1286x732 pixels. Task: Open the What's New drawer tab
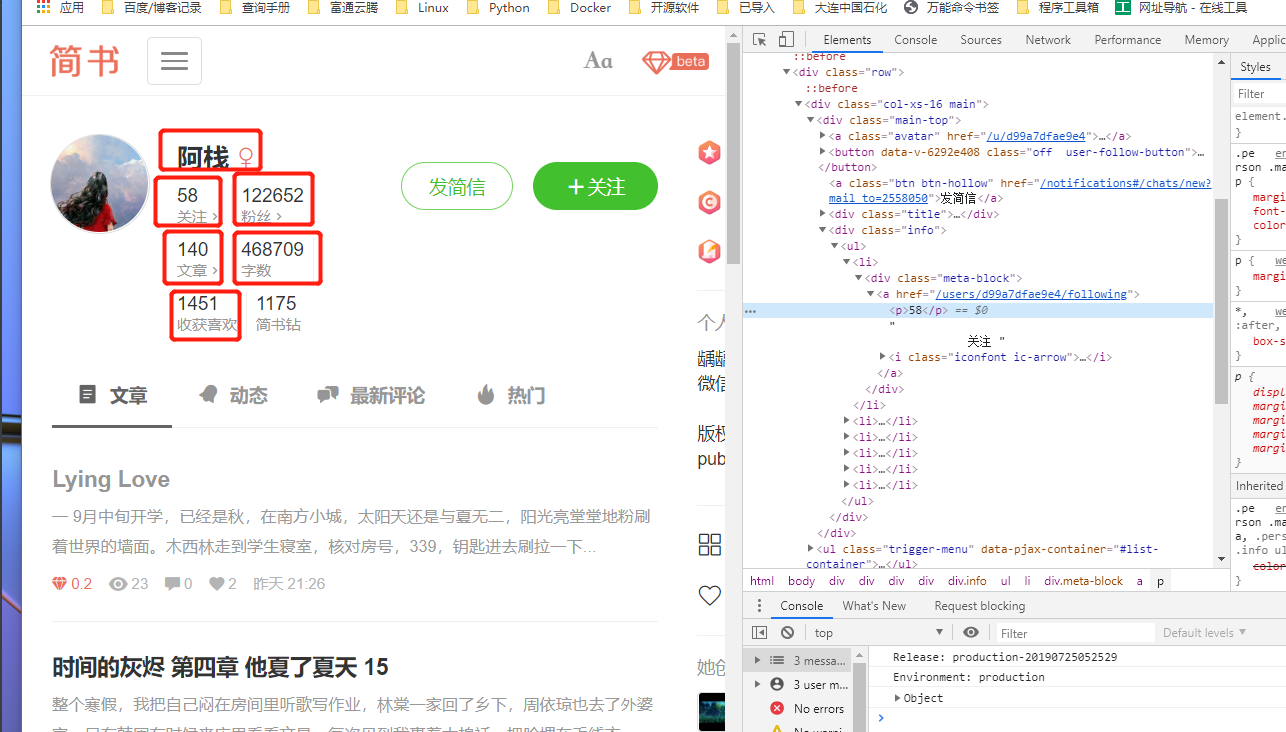874,606
